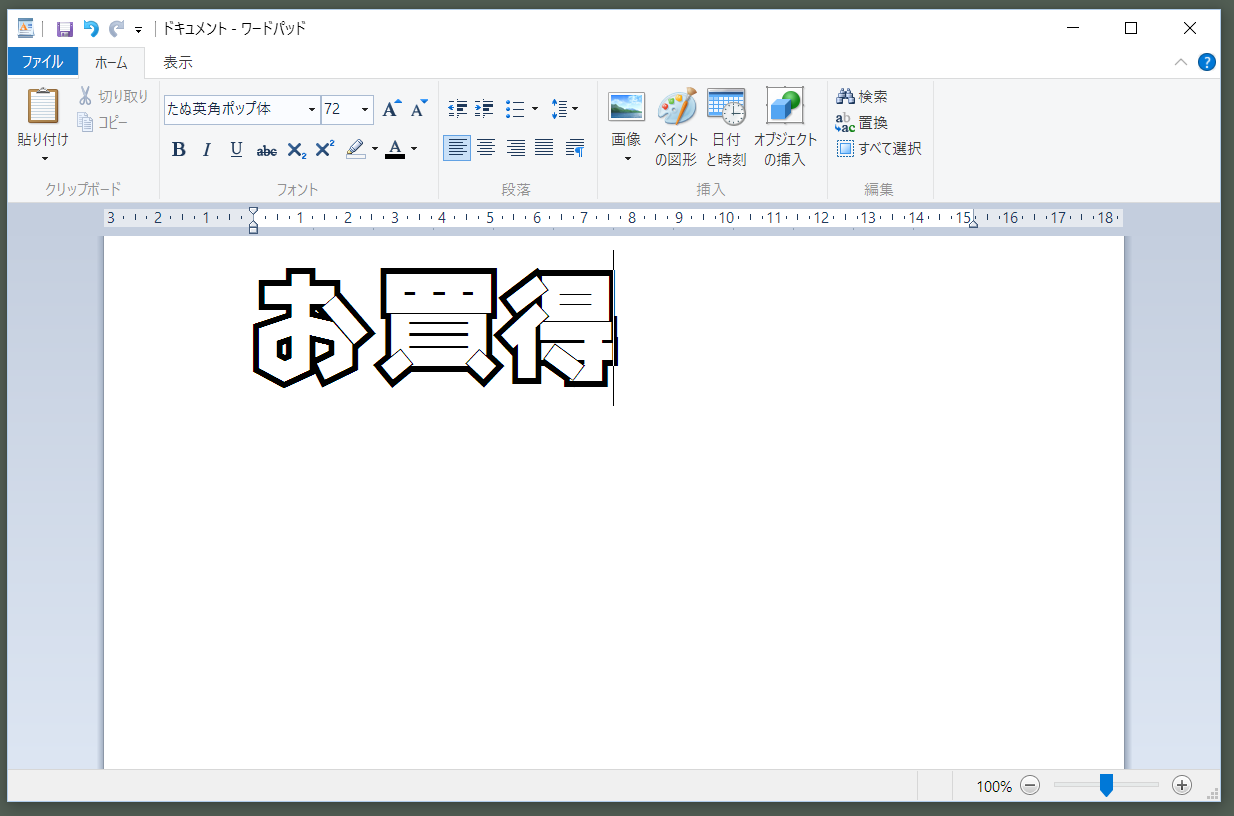Toggle underline formatting
1234x816 pixels.
click(x=236, y=149)
